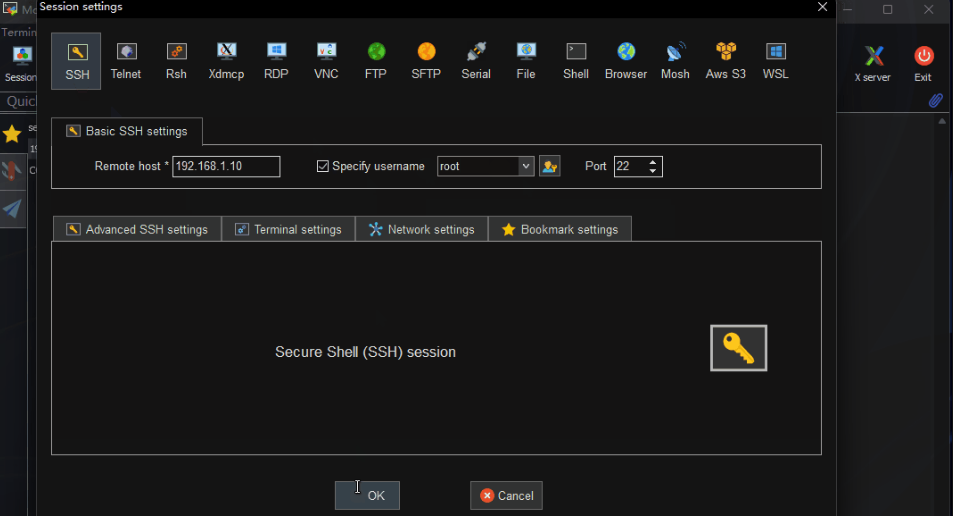Click the Remote host input field
The image size is (953, 516).
point(225,167)
